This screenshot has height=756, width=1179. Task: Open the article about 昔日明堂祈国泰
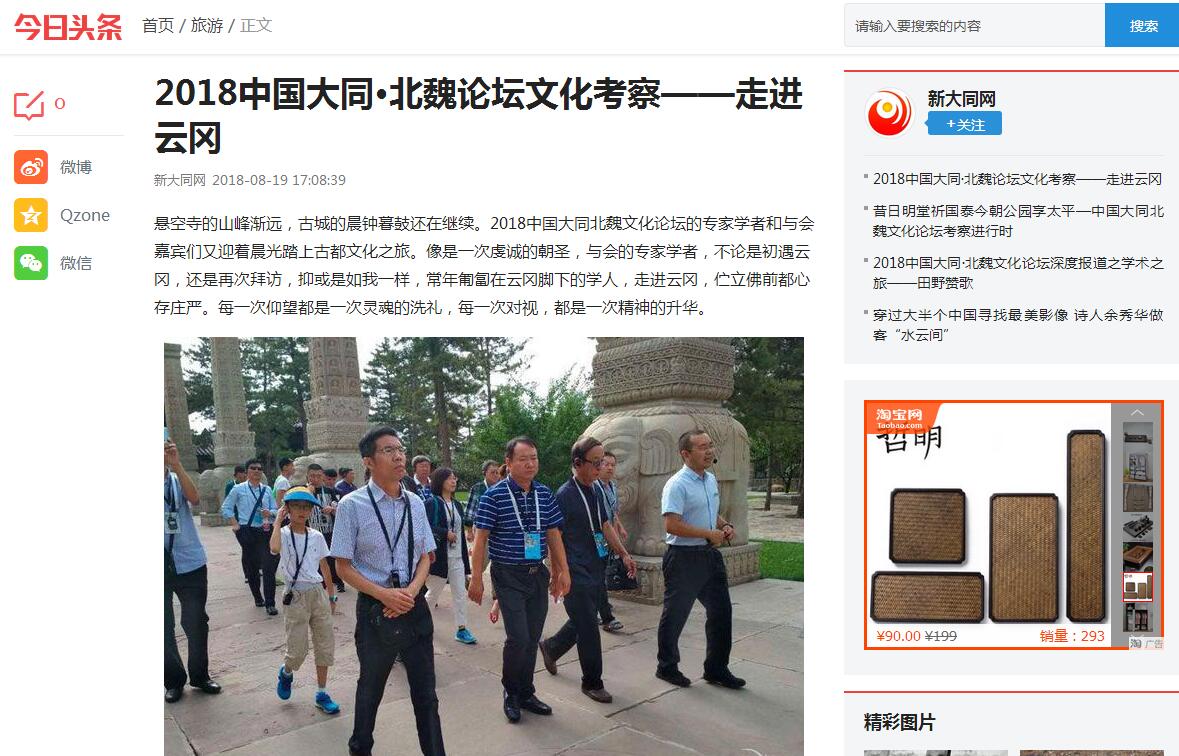1018,221
